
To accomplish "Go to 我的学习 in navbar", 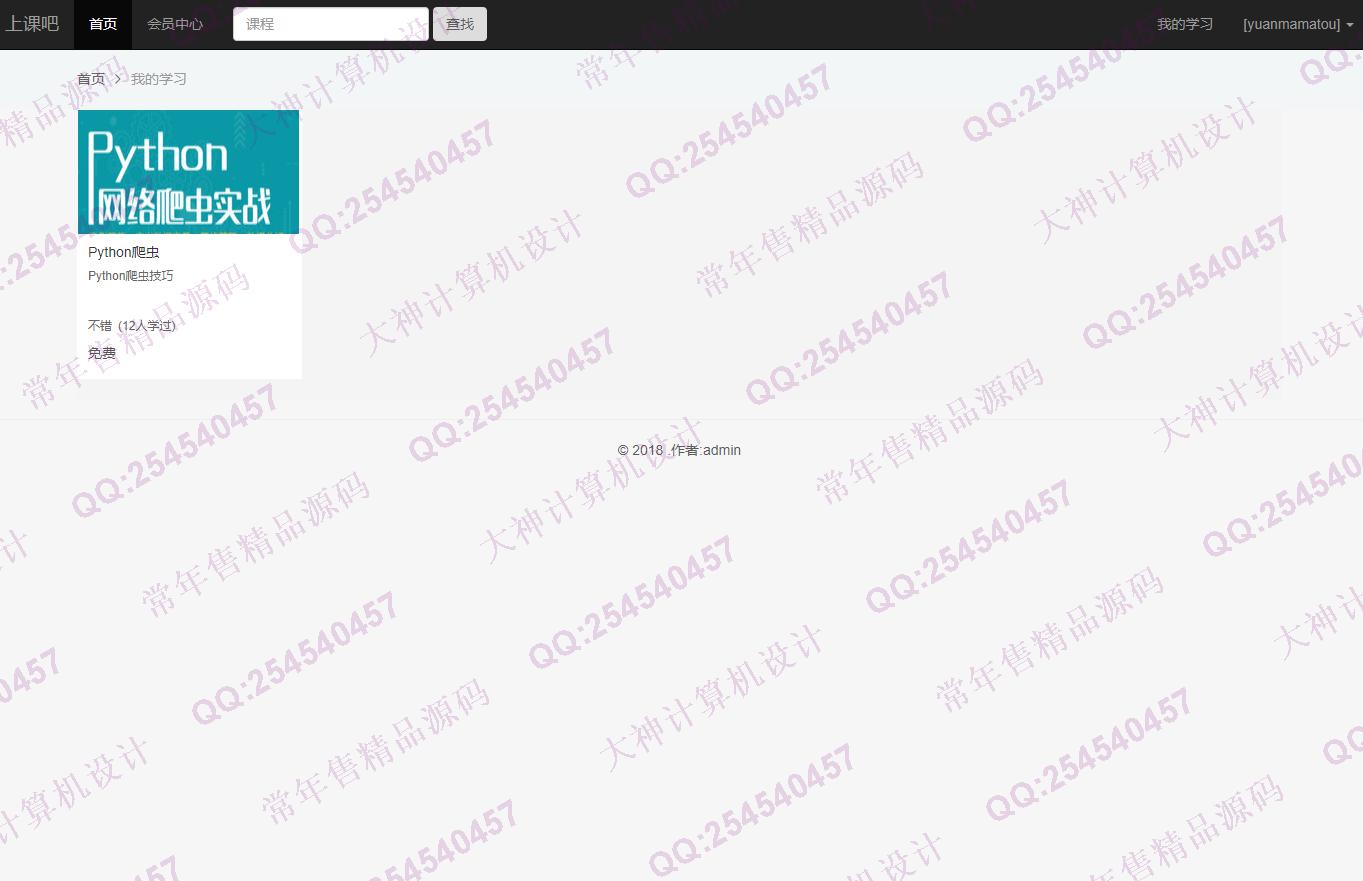I will 1185,24.
